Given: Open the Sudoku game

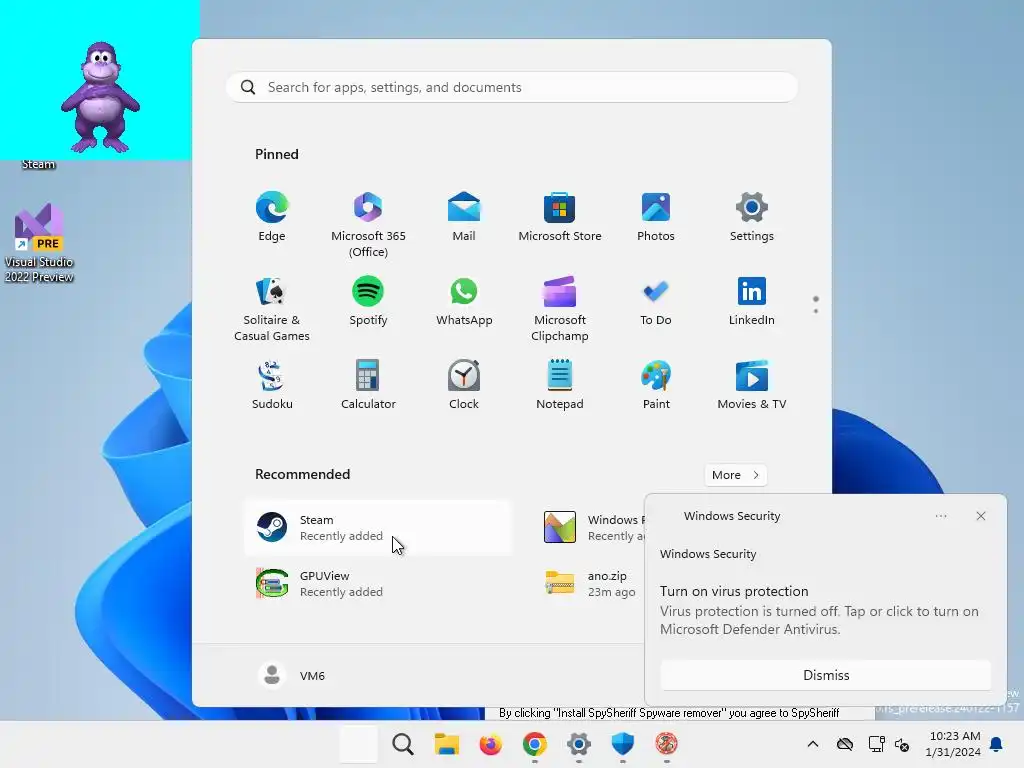Looking at the screenshot, I should [272, 385].
